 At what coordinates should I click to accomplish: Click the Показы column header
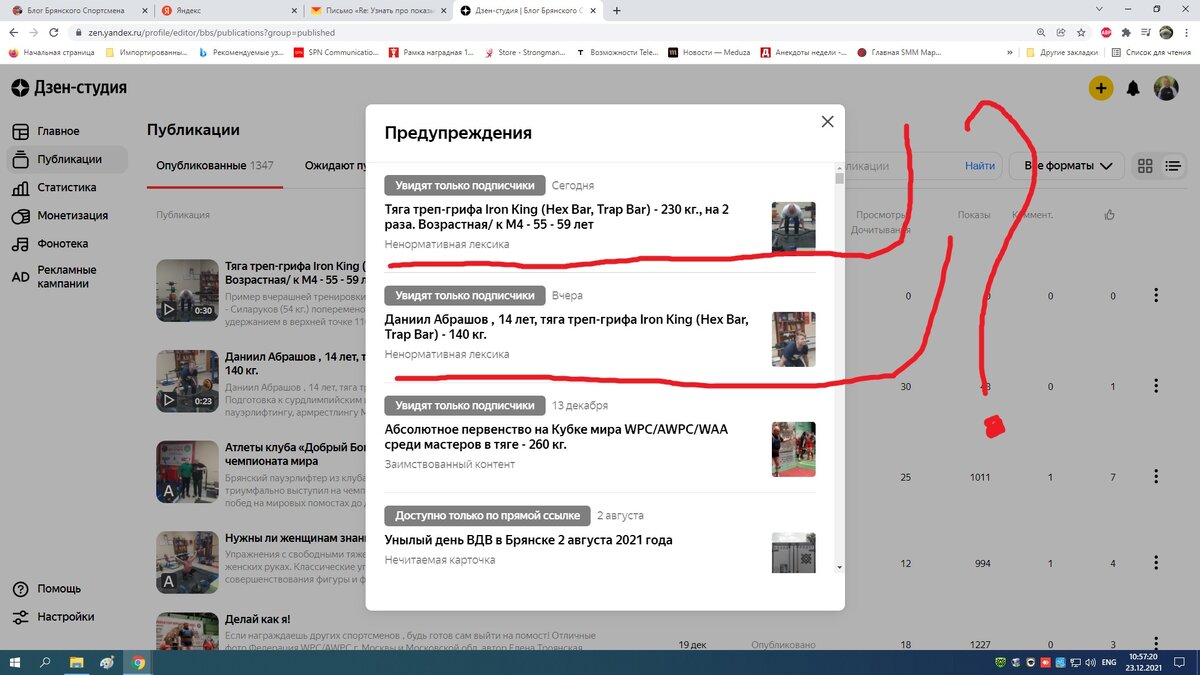pyautogui.click(x=974, y=215)
